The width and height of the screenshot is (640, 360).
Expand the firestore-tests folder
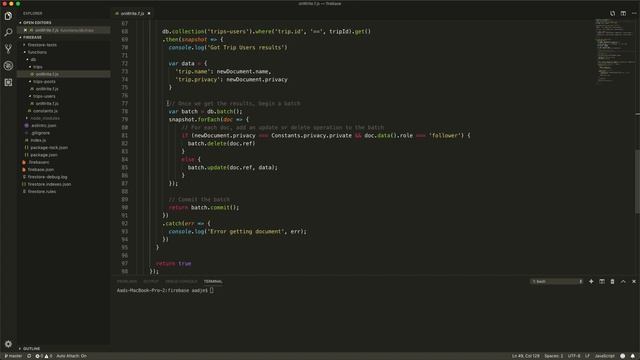click(42, 45)
